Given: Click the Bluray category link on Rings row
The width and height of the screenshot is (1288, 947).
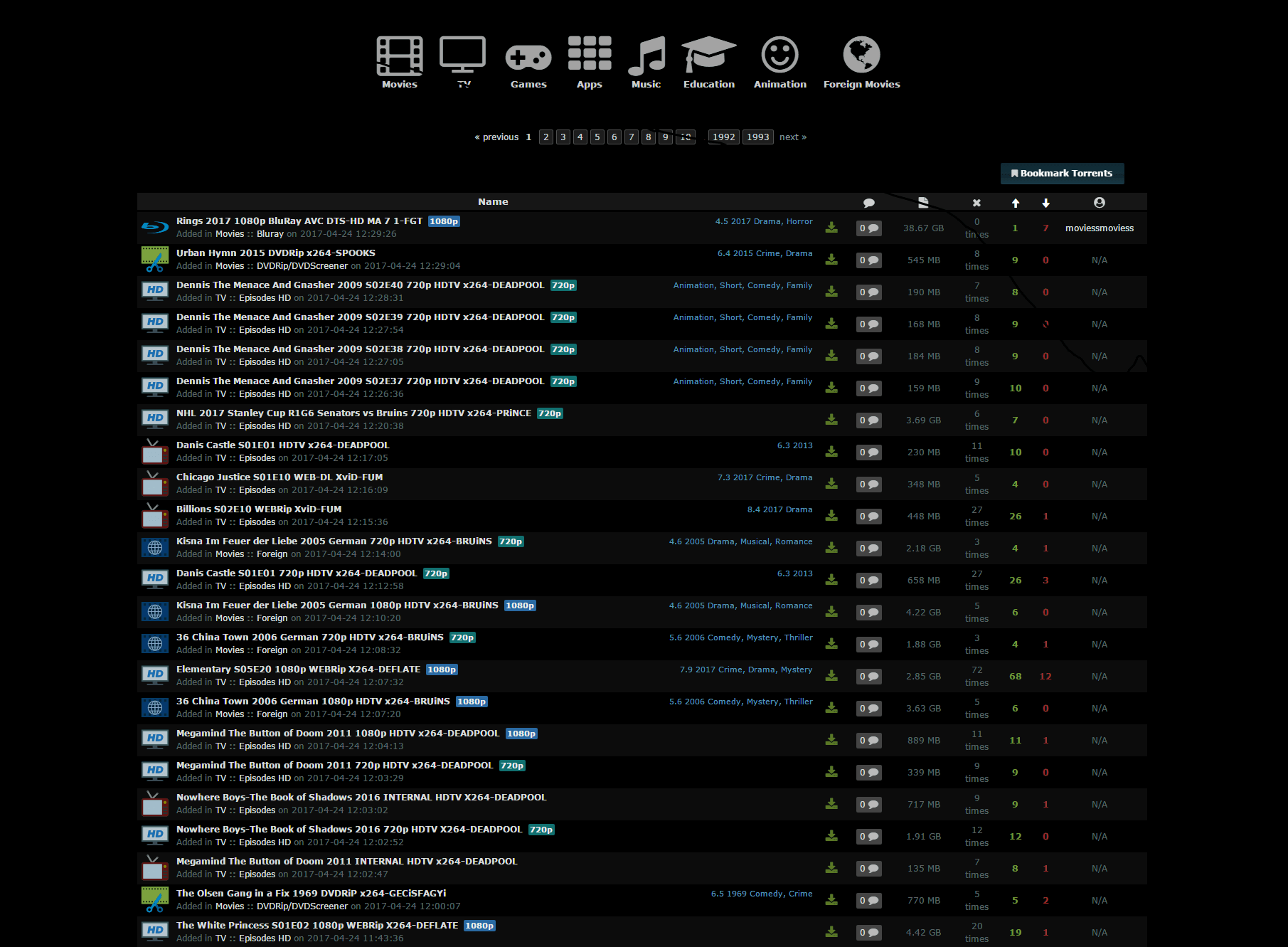Looking at the screenshot, I should point(270,234).
